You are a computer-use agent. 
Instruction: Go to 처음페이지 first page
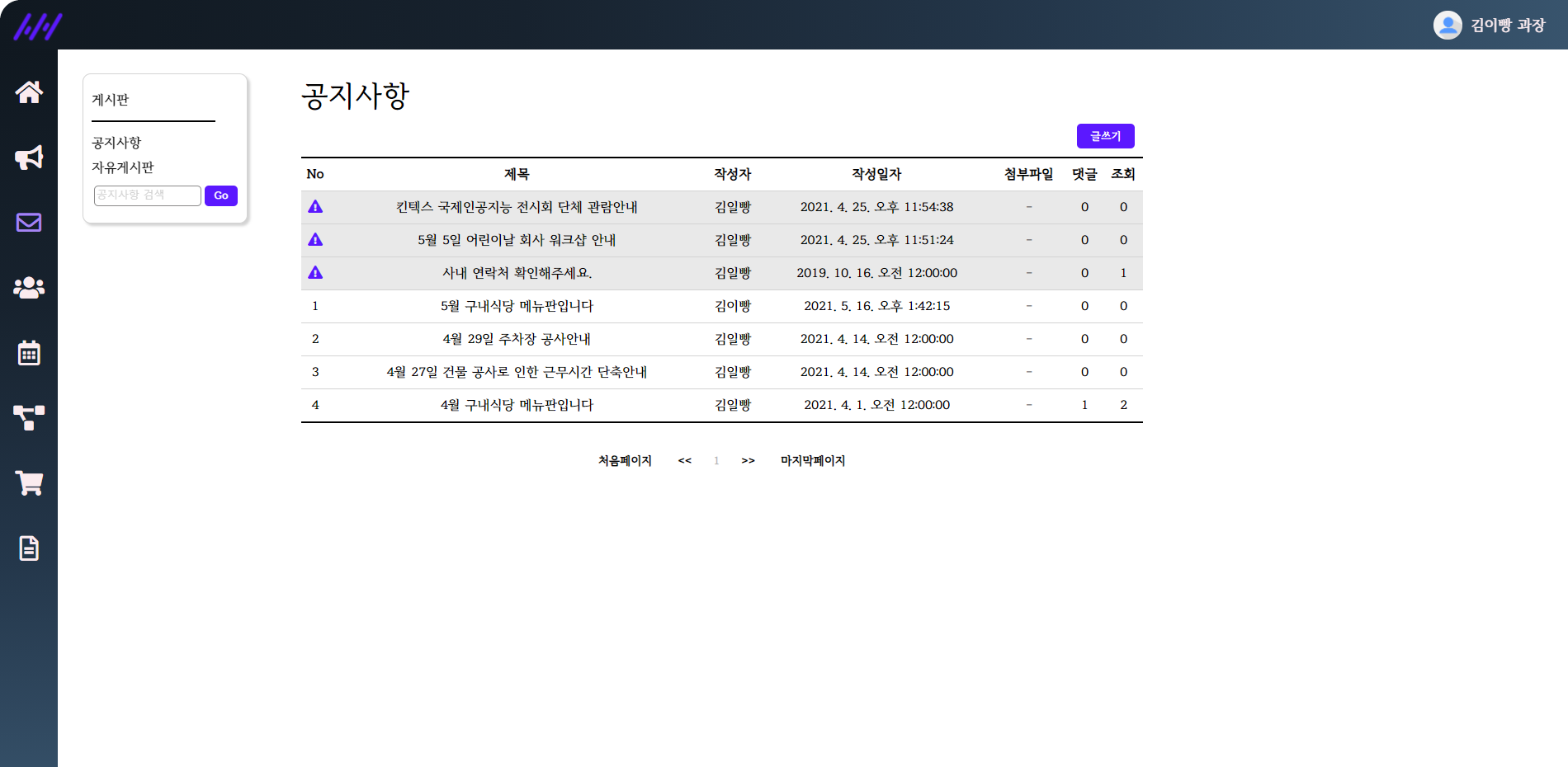[625, 461]
